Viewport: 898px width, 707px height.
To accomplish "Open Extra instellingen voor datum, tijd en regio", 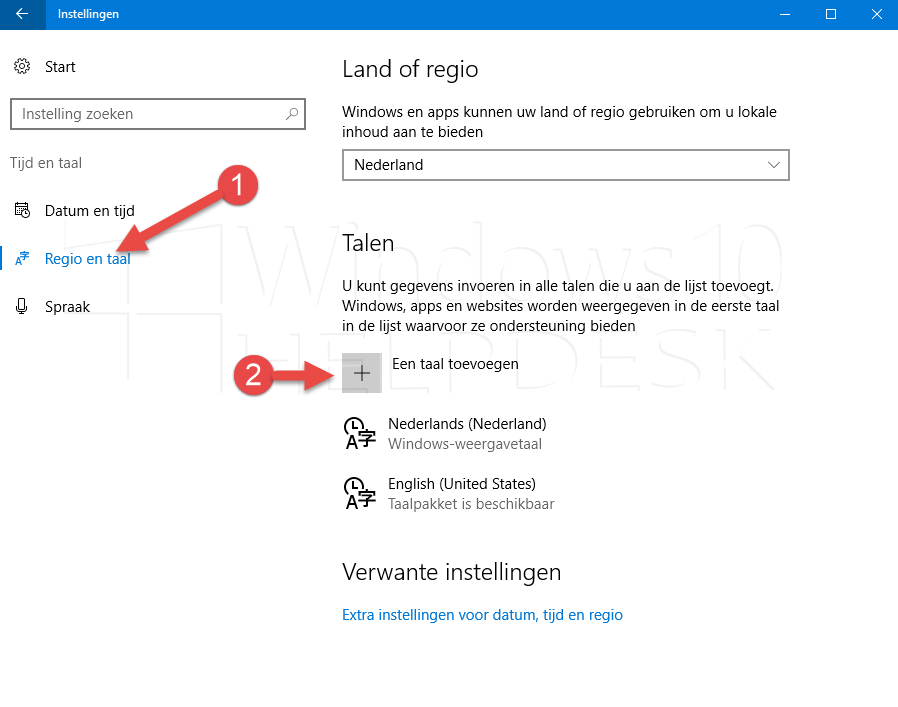I will click(x=482, y=615).
